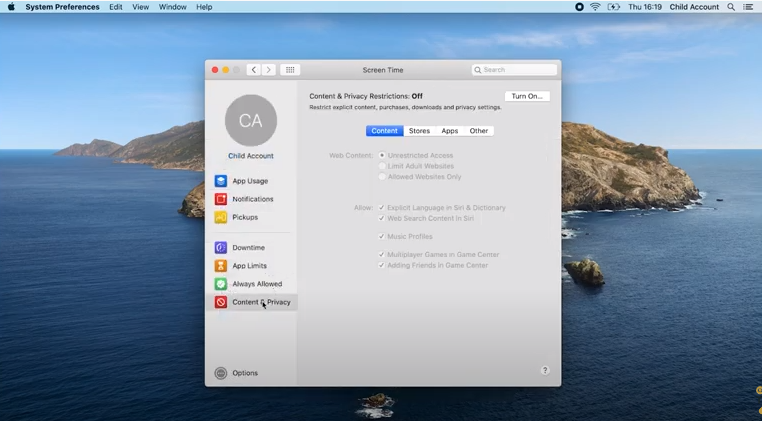Choose Allowed Websites Only option
762x421 pixels.
tap(382, 177)
